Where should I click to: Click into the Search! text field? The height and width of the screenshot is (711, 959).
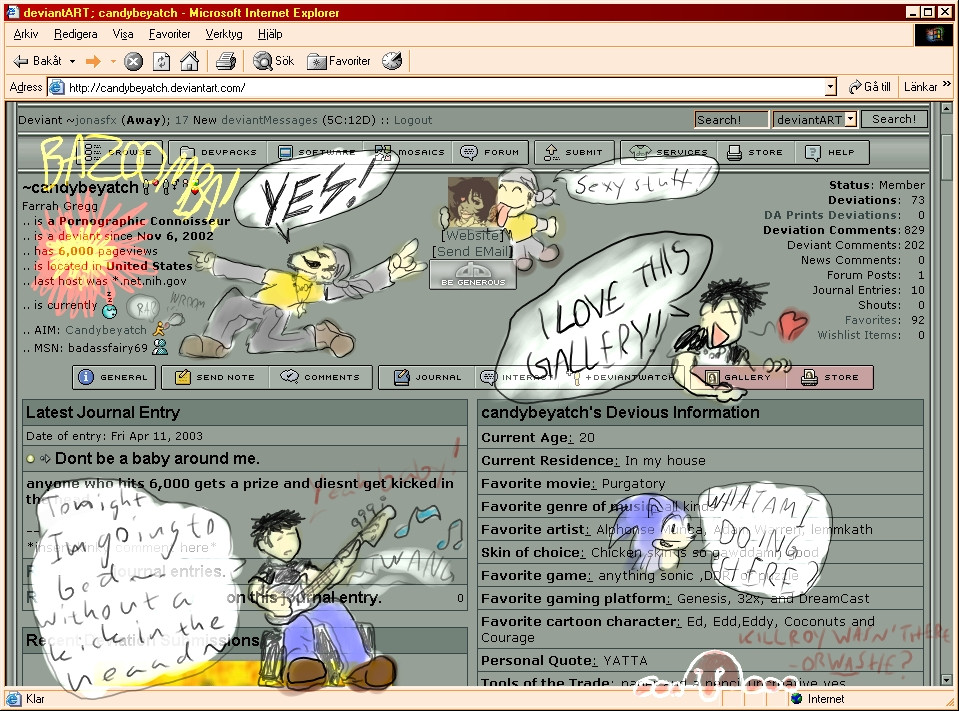[731, 120]
